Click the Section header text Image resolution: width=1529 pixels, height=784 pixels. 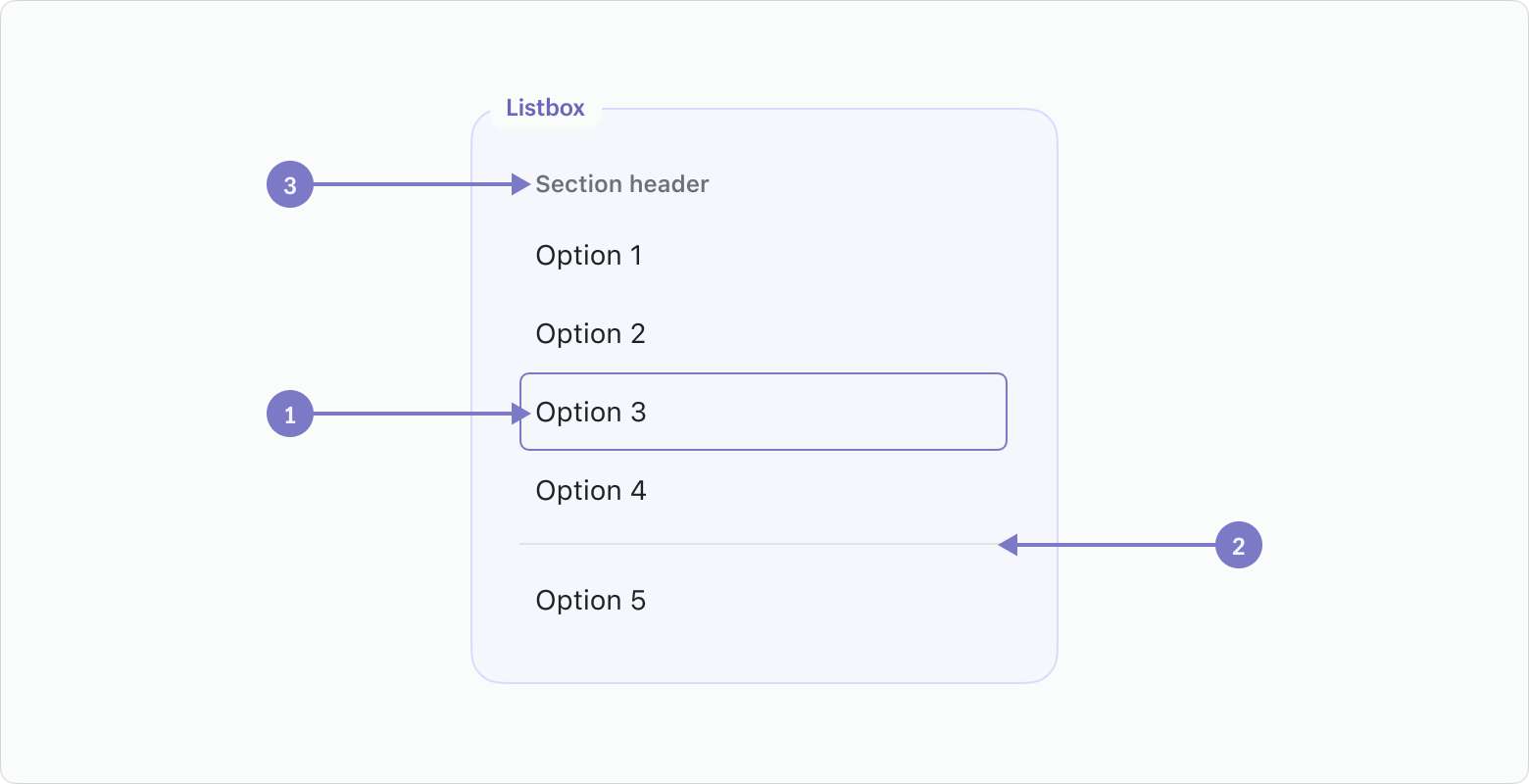[x=622, y=184]
